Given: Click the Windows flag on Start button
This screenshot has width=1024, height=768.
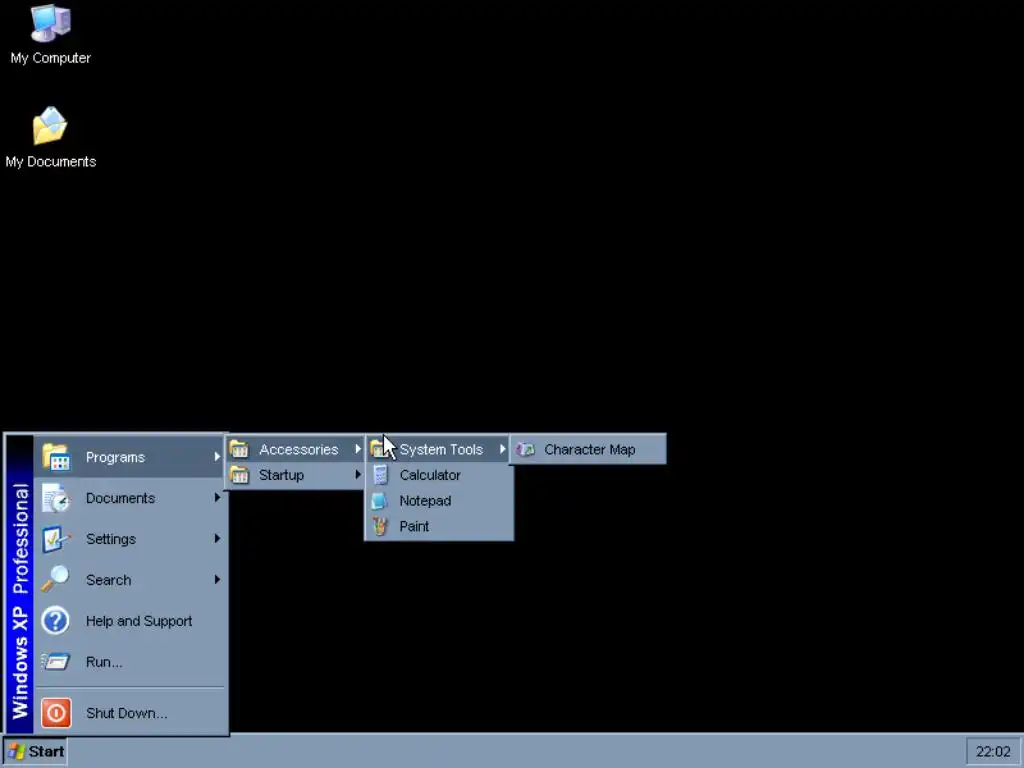Looking at the screenshot, I should [16, 752].
